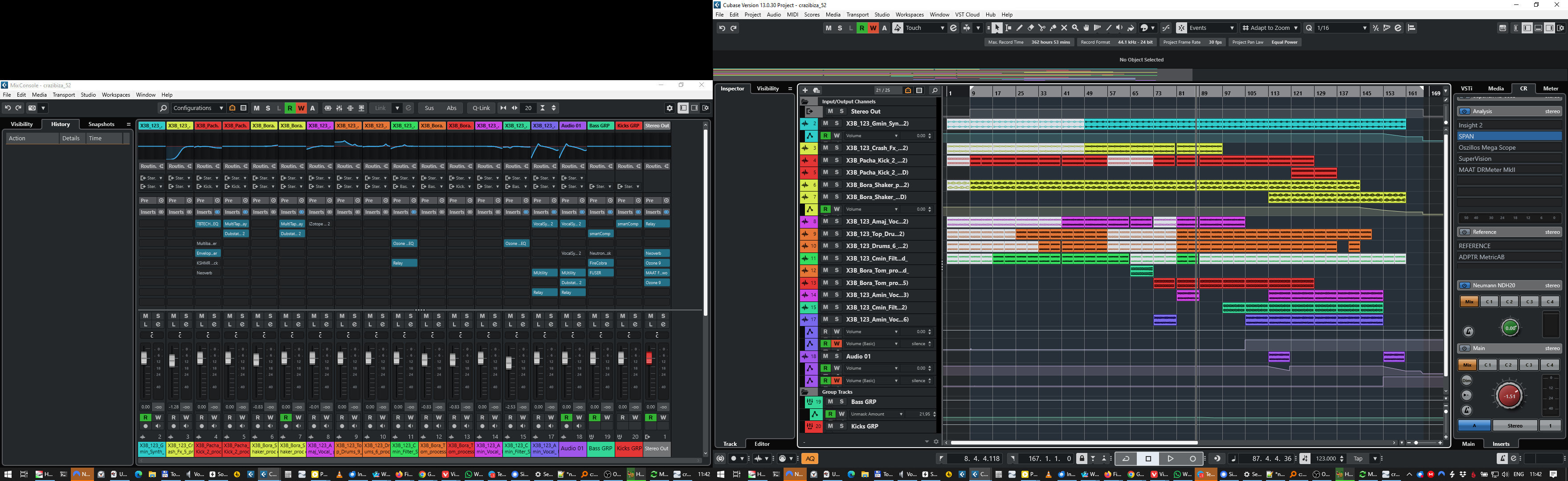
Task: Select the Mute tool in the toolbar
Action: pos(1064,28)
